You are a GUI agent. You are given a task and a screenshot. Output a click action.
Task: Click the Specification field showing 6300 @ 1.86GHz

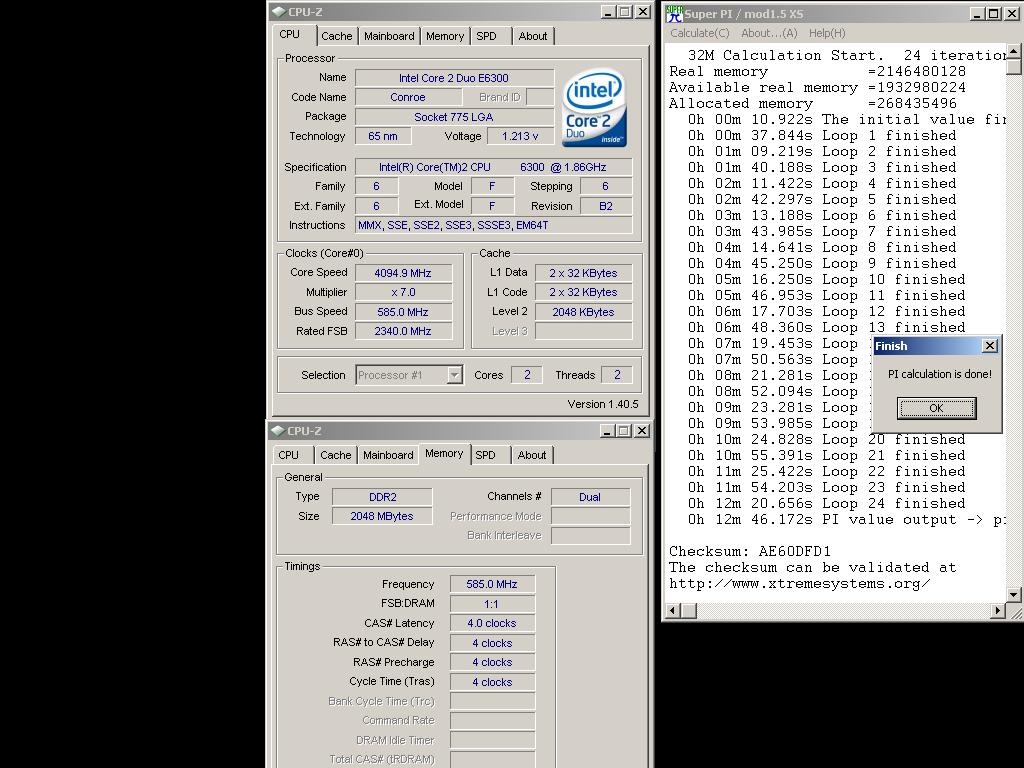click(x=494, y=167)
